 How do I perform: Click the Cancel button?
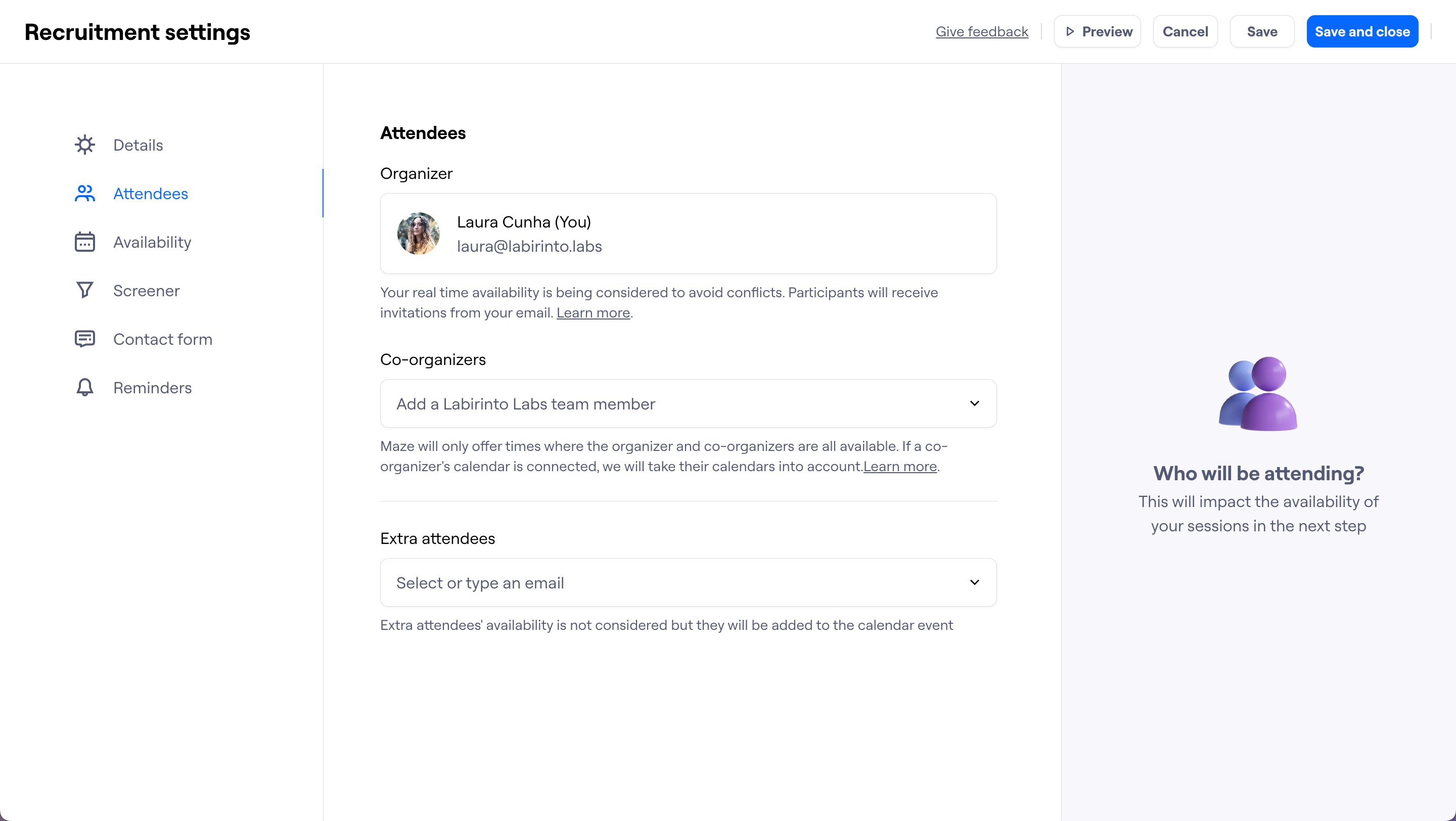pyautogui.click(x=1185, y=32)
